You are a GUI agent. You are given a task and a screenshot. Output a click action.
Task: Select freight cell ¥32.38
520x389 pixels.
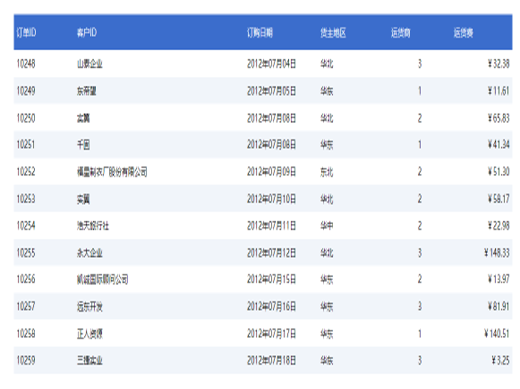click(x=499, y=64)
